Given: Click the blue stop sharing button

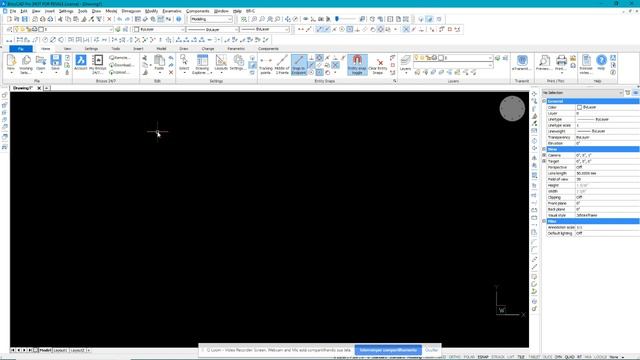Looking at the screenshot, I should (x=388, y=350).
